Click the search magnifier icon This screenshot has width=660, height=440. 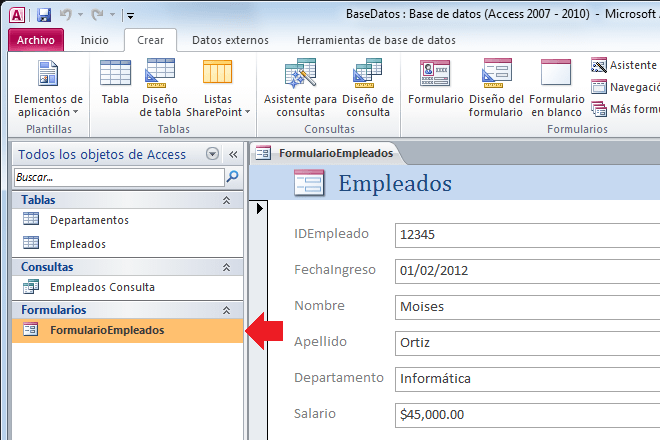click(232, 177)
